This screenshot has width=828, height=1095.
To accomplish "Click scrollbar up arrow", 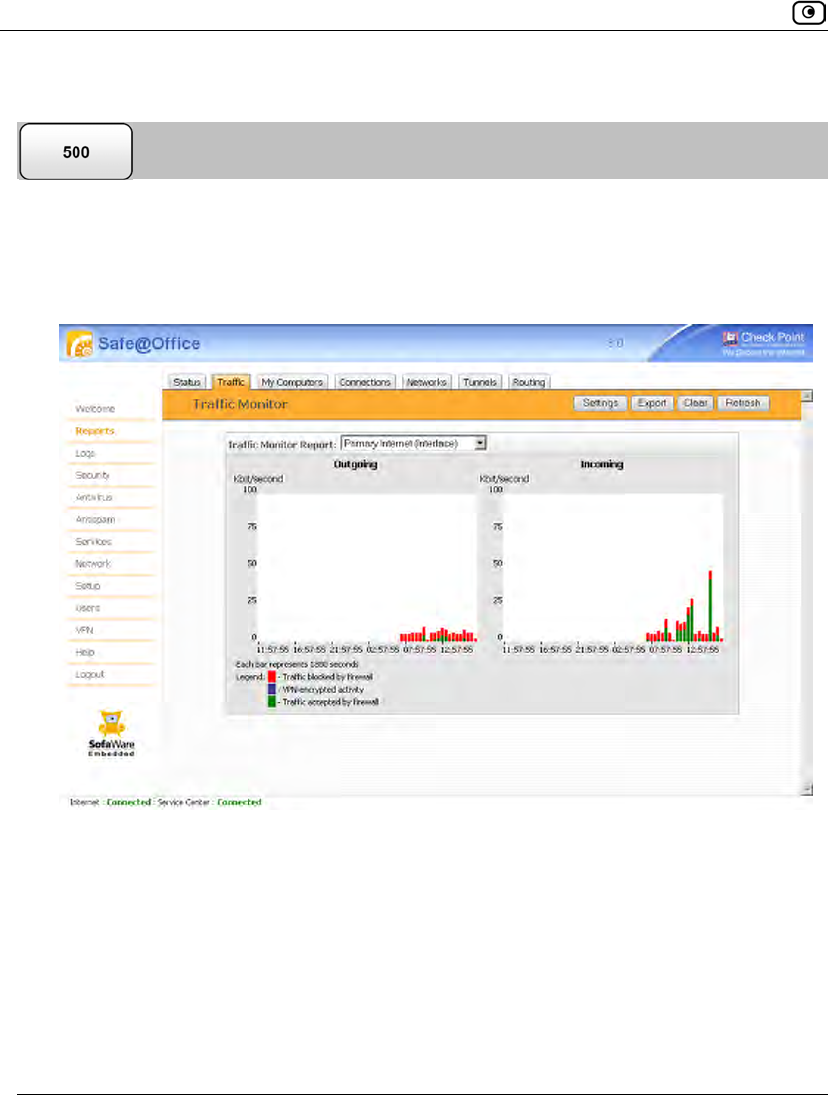I will (x=807, y=396).
